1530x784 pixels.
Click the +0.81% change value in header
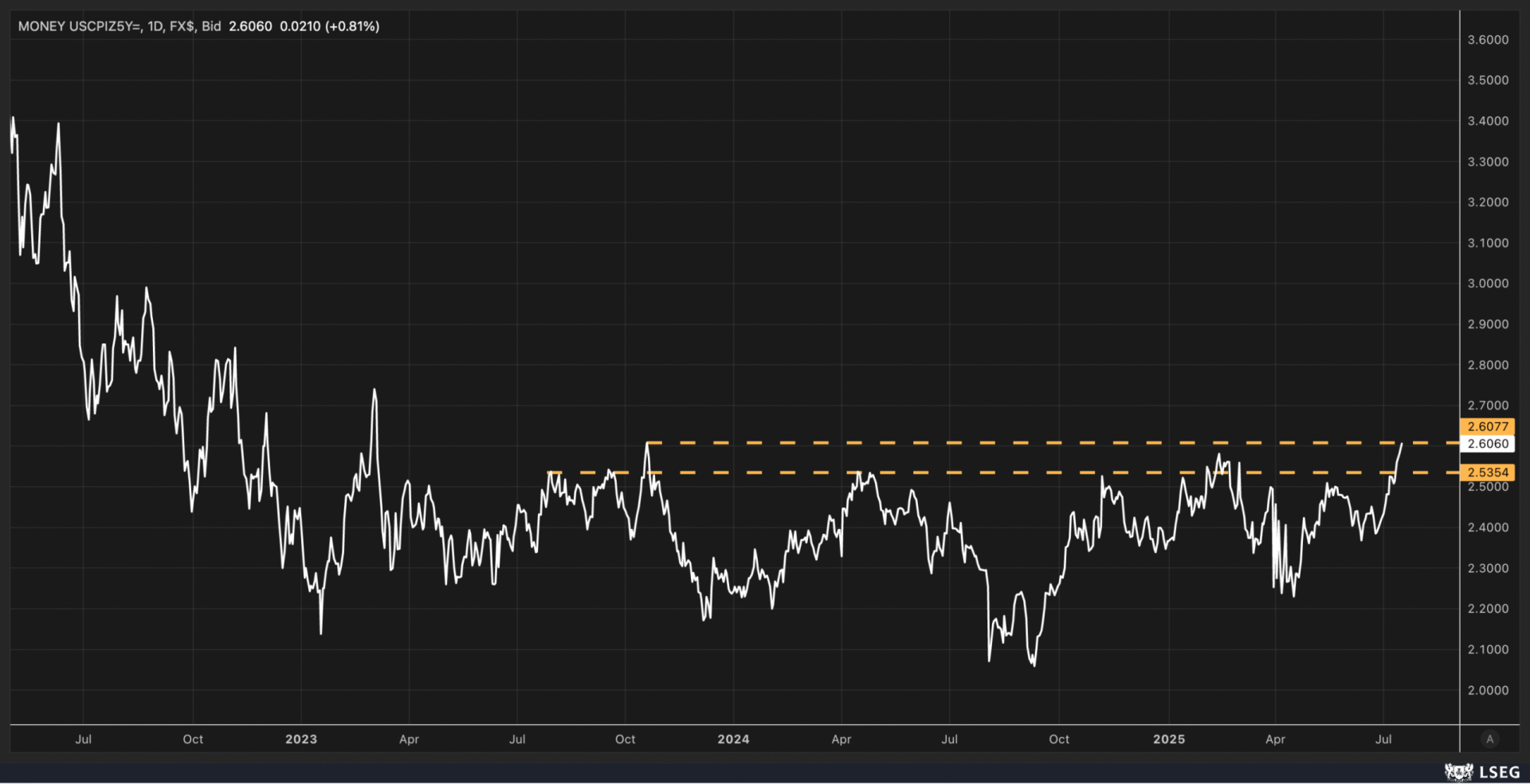[351, 26]
